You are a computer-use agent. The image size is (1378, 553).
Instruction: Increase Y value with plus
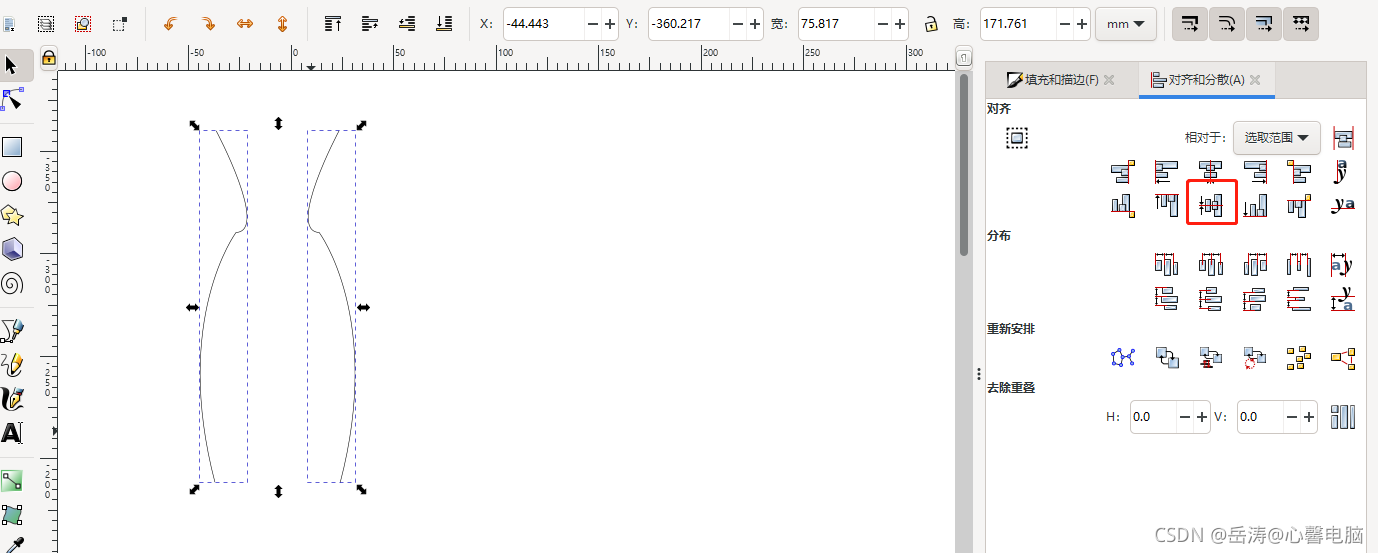click(754, 23)
